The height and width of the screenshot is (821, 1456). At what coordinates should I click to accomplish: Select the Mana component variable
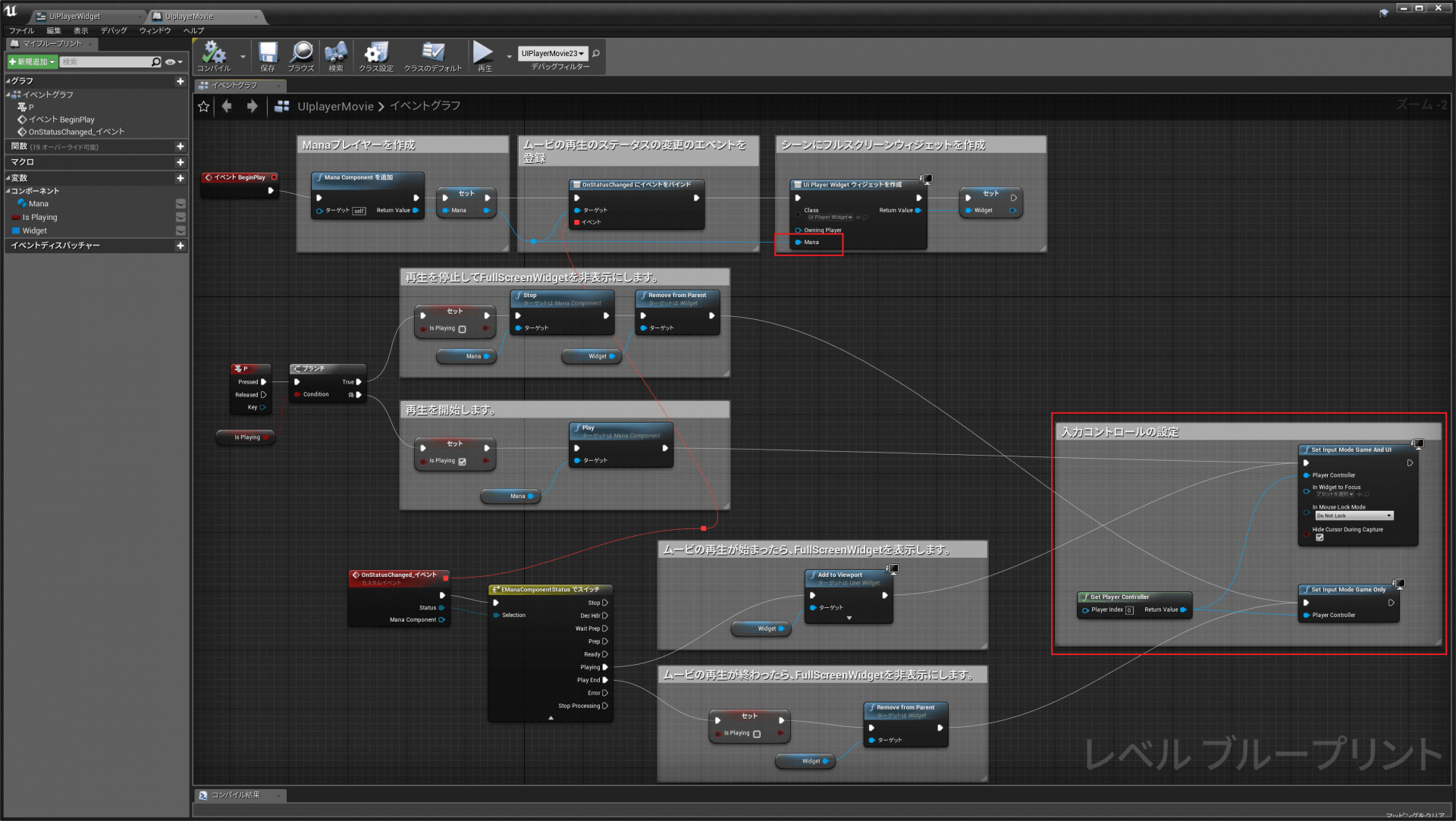[x=38, y=204]
